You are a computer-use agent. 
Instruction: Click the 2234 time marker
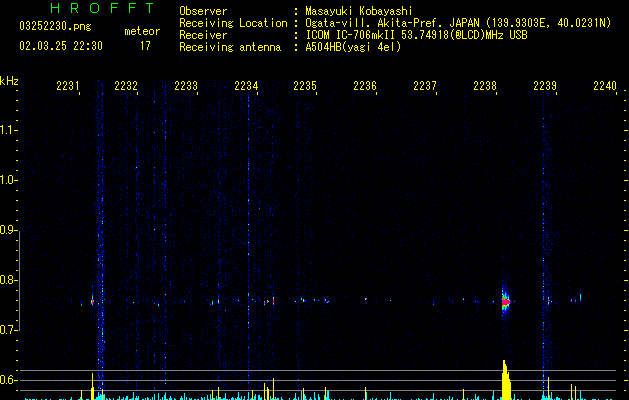[x=246, y=86]
